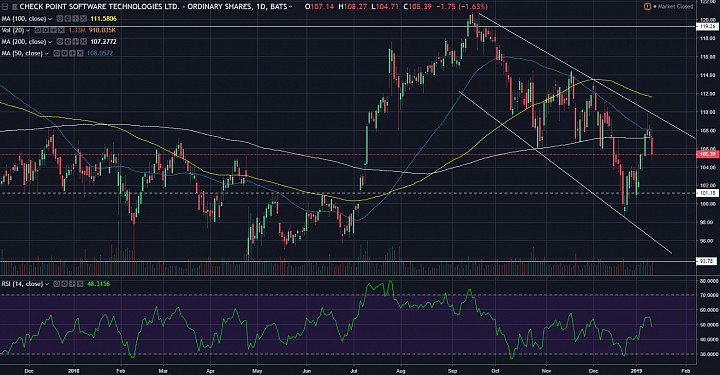The height and width of the screenshot is (375, 720).
Task: Open settings gear for MA (100, close)
Action: pyautogui.click(x=68, y=18)
